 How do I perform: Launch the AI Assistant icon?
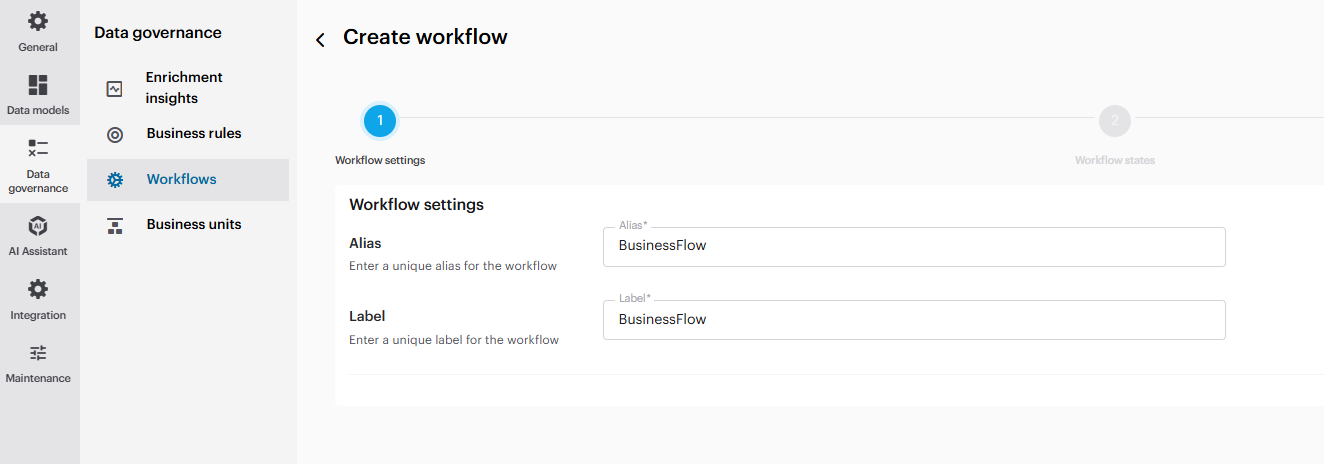(x=38, y=226)
